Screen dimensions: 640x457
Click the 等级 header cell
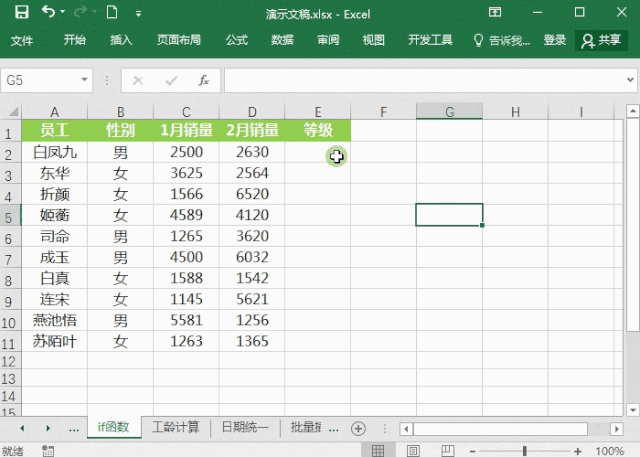[x=318, y=131]
